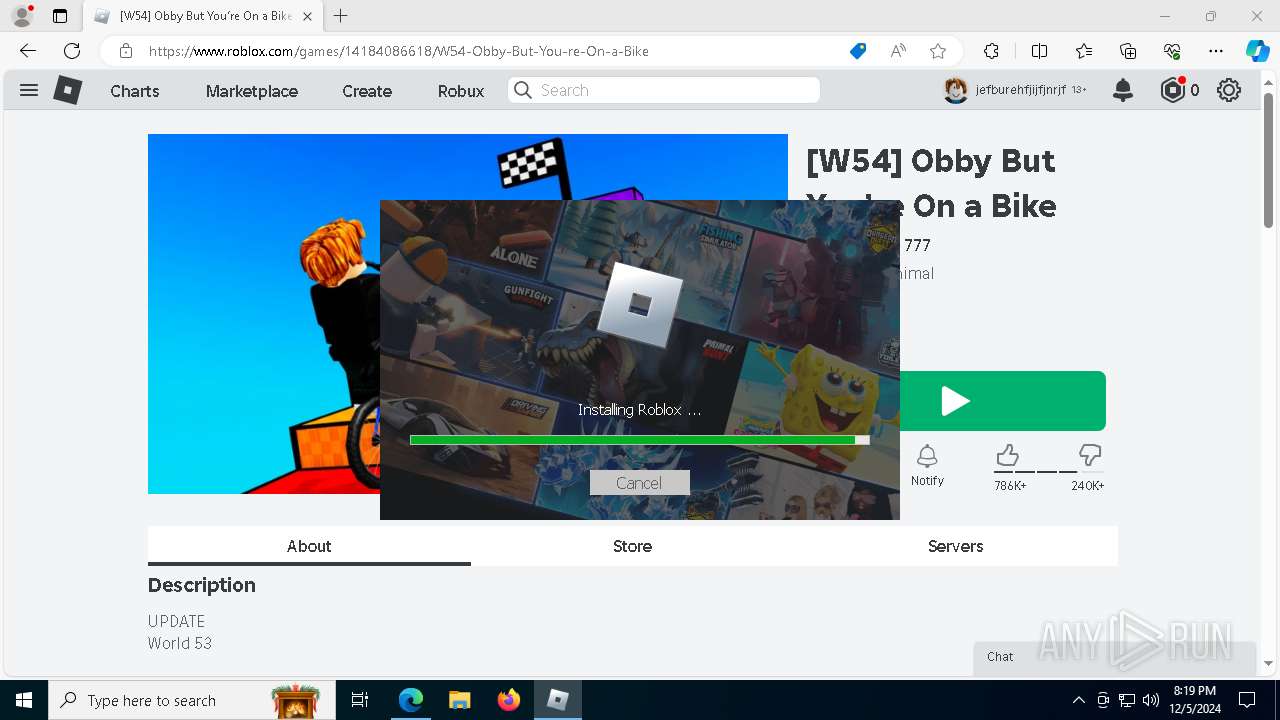Activate Read aloud icon in address bar

(x=898, y=51)
